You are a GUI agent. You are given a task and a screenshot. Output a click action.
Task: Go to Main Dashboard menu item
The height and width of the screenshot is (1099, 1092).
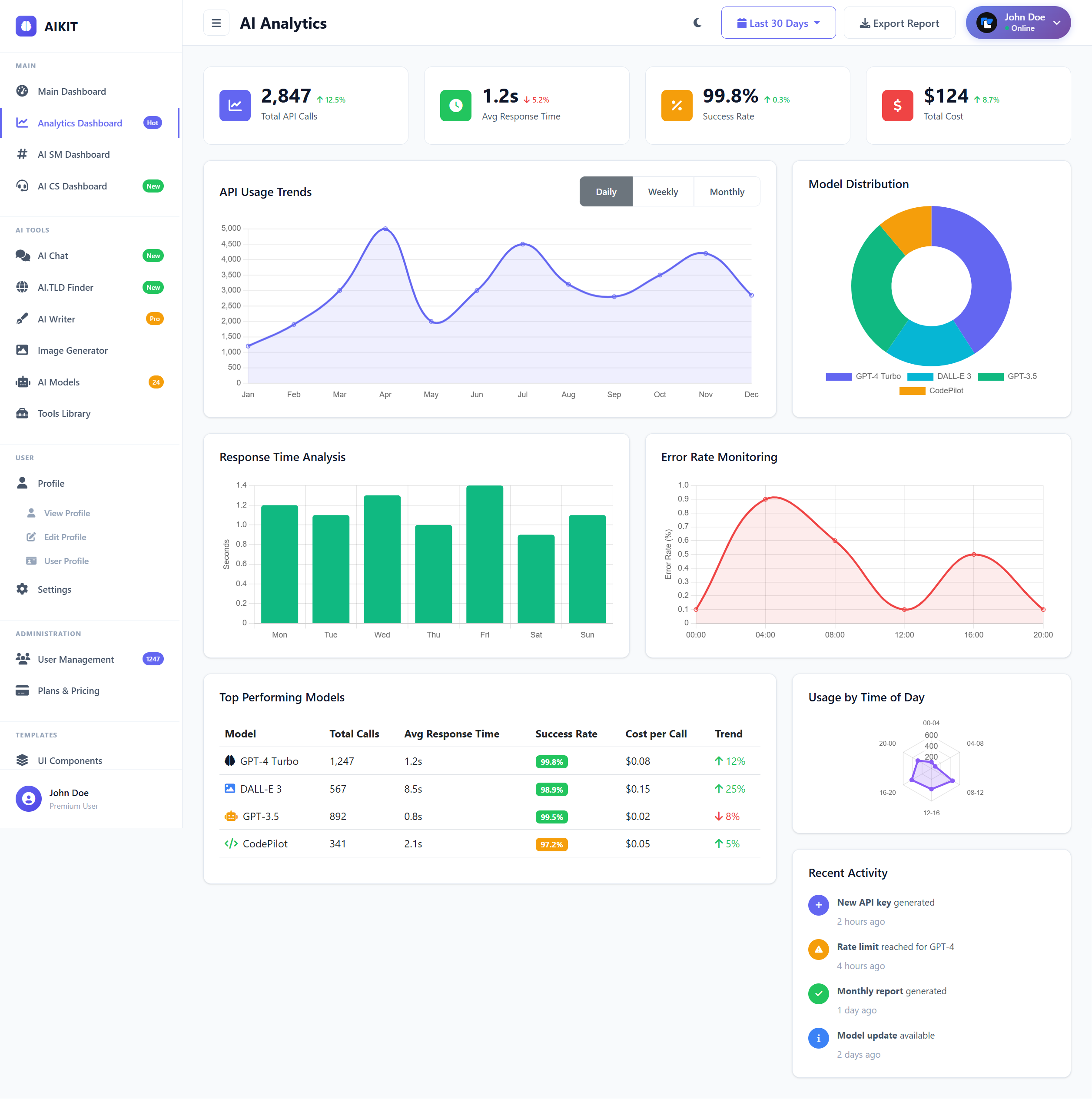point(72,92)
